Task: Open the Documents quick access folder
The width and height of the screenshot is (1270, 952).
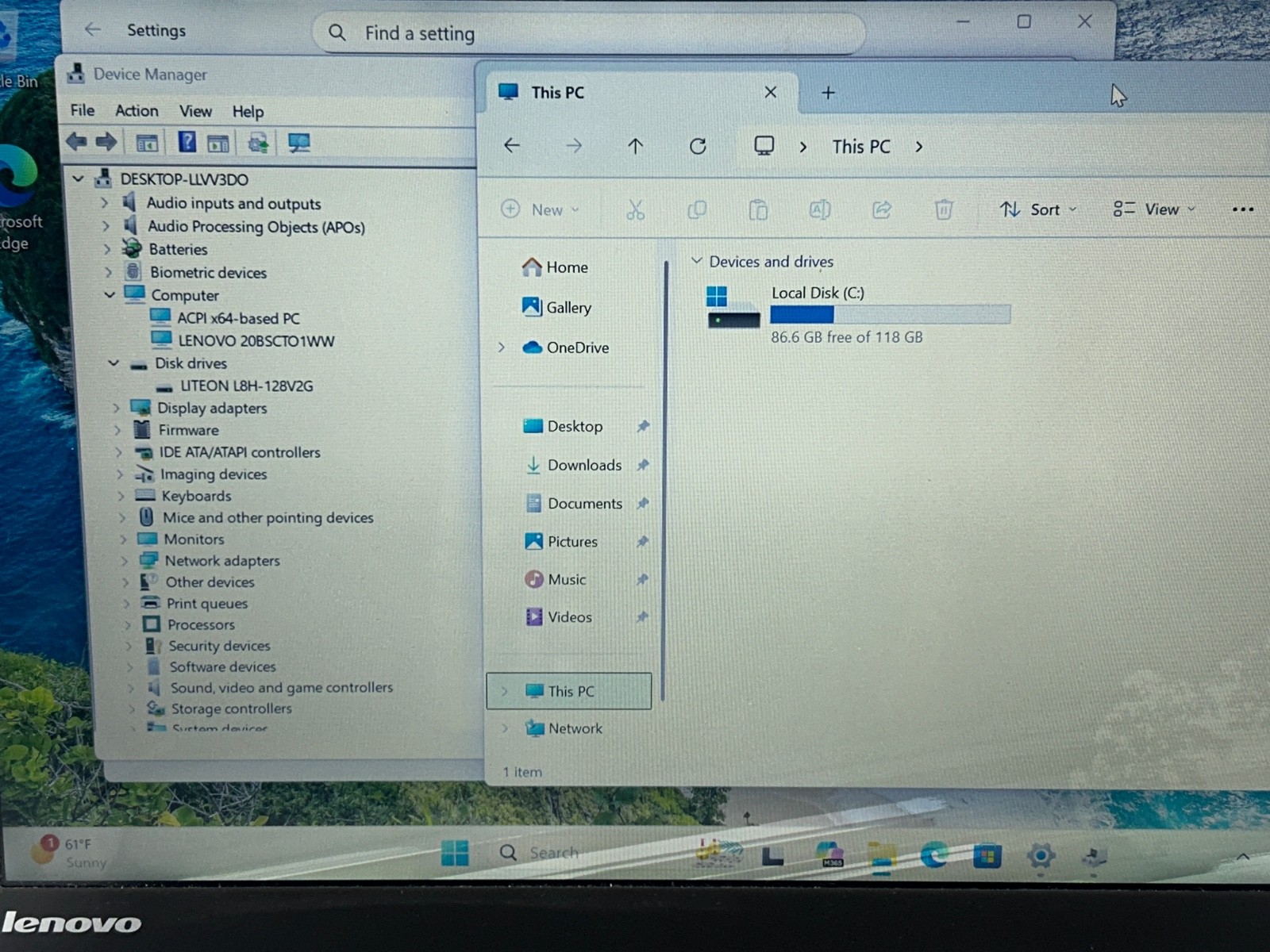Action: 574,503
